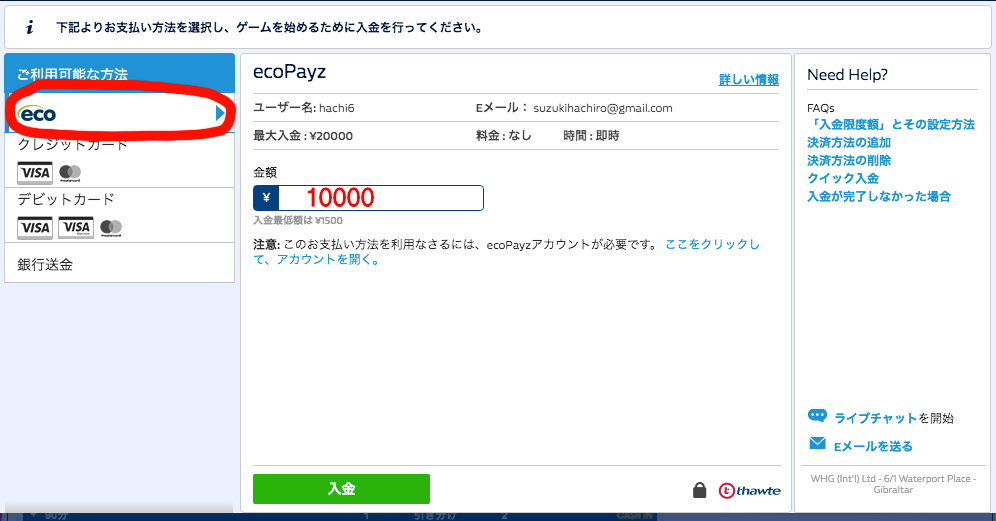
Task: Click the VISA icon under クレジットカード
Action: point(35,173)
